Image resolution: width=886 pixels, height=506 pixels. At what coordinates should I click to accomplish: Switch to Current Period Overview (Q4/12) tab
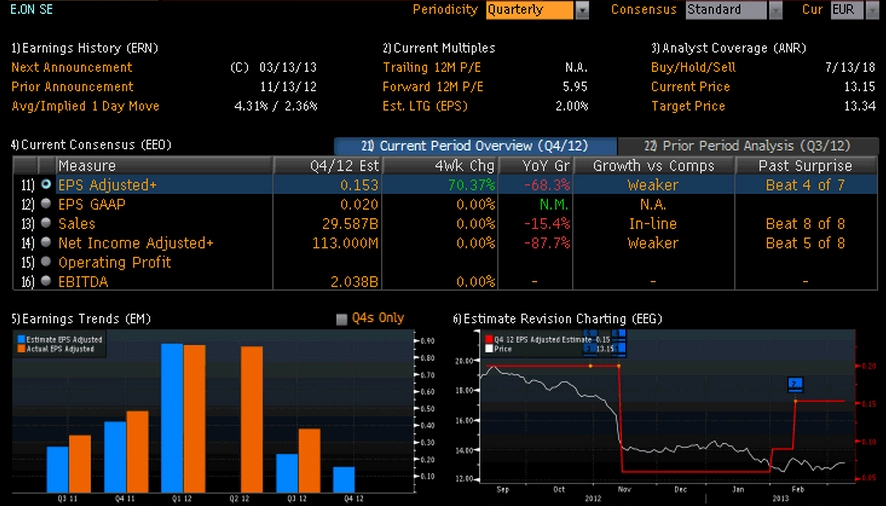point(475,146)
